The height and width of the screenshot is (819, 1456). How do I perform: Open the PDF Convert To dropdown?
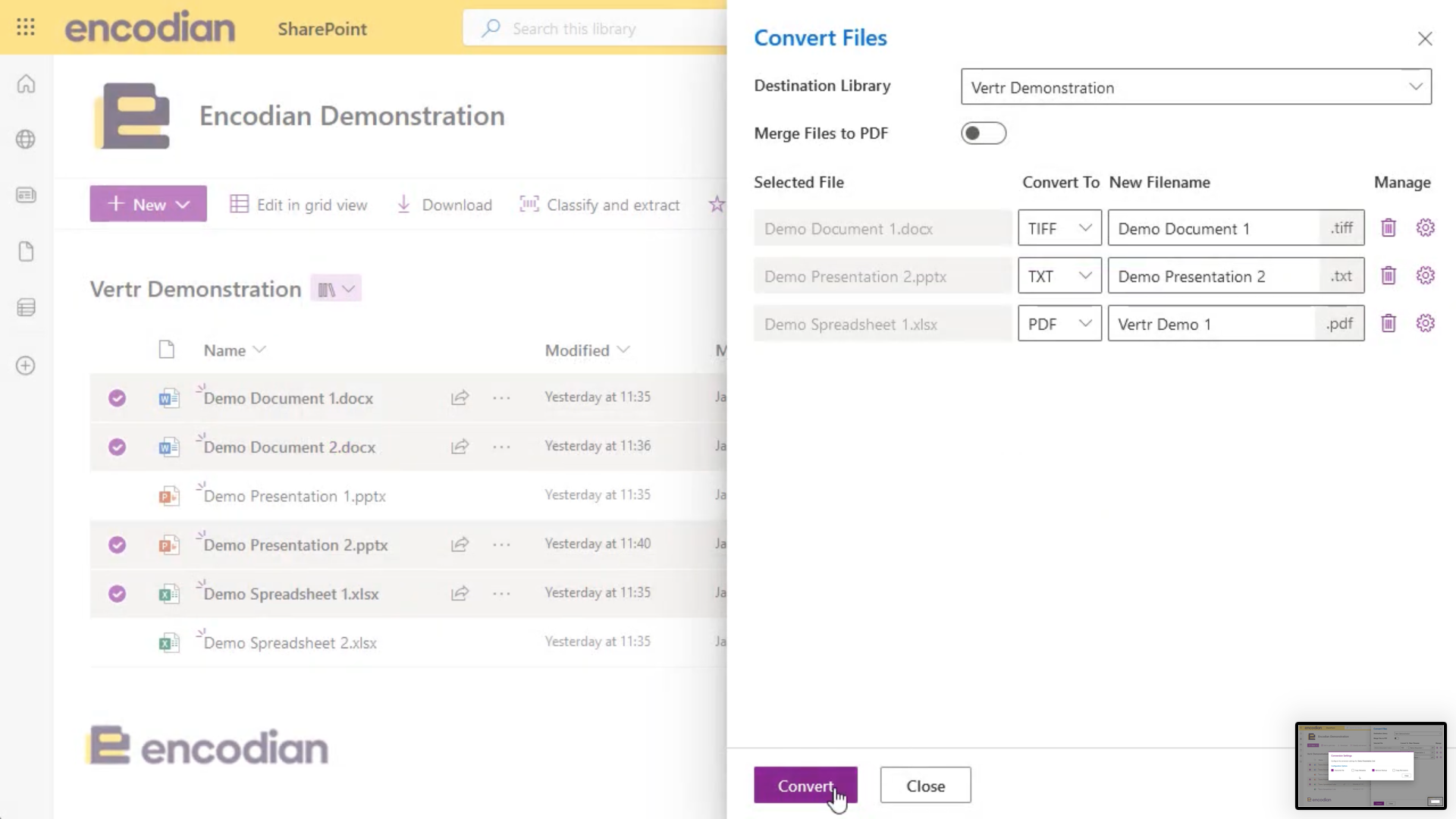click(x=1059, y=323)
